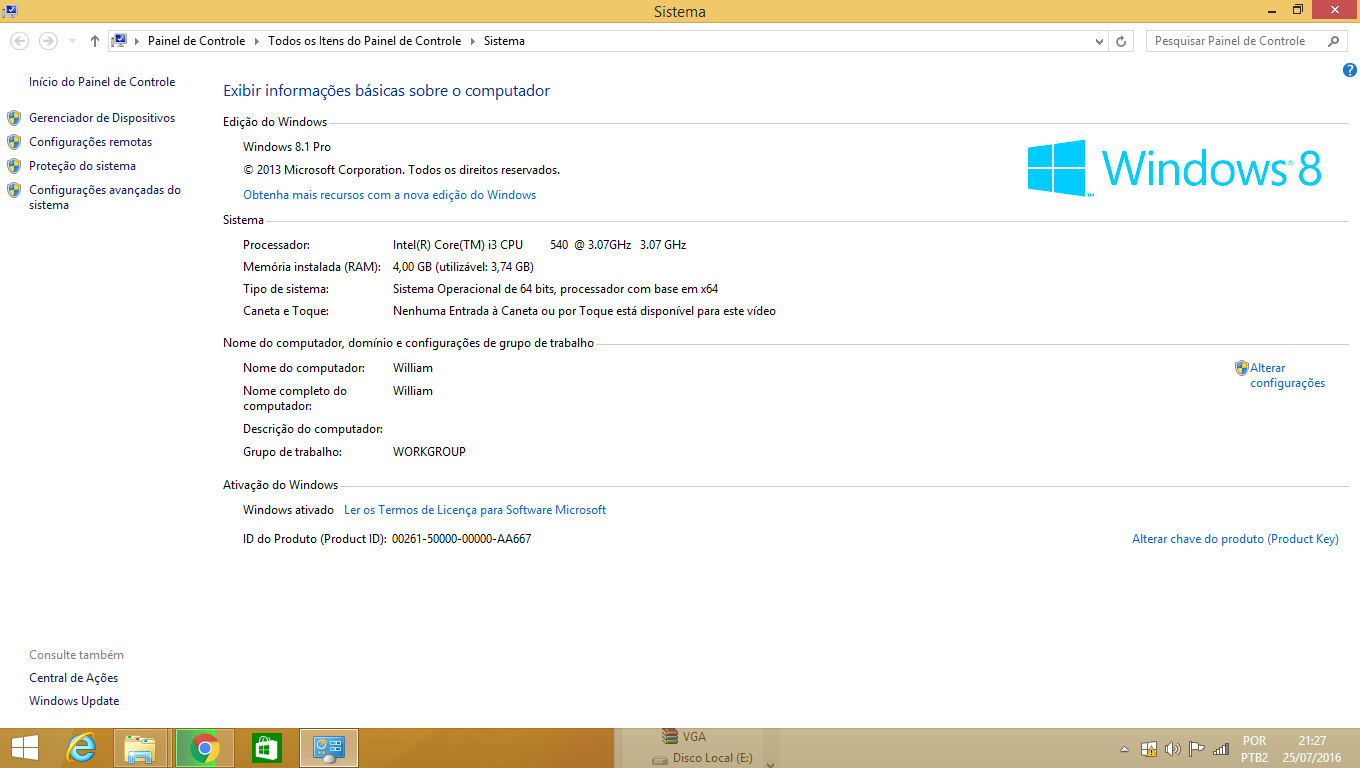Screen dimensions: 1360x768
Task: Click the Windows 8.1 Pro edition text
Action: coord(287,147)
